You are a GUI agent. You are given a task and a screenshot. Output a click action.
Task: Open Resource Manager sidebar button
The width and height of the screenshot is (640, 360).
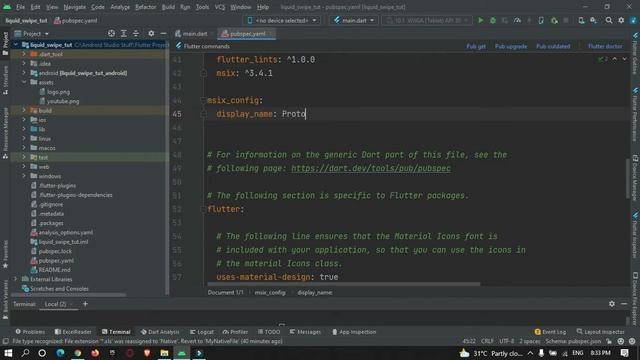5,133
